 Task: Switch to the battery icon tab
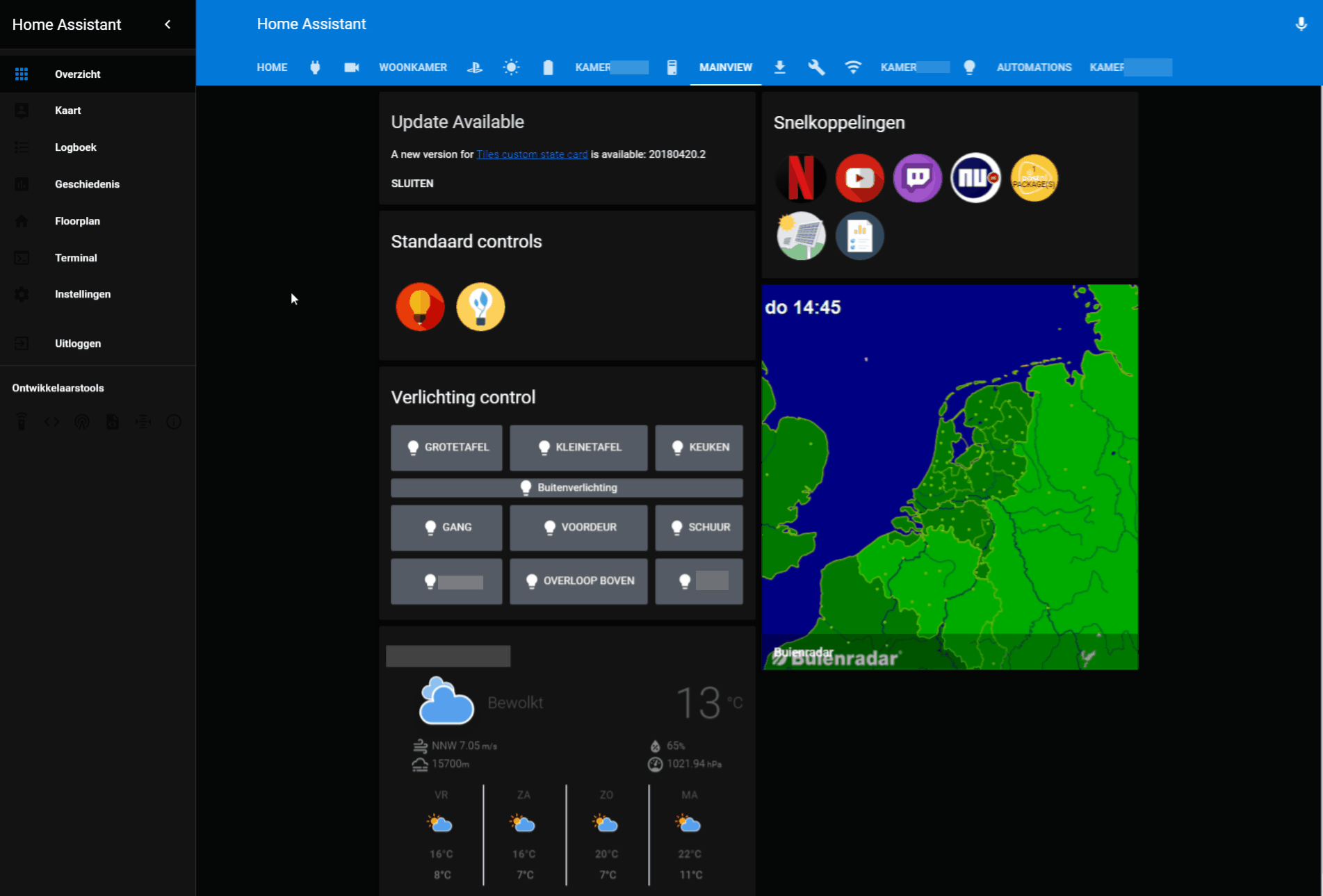click(x=548, y=67)
